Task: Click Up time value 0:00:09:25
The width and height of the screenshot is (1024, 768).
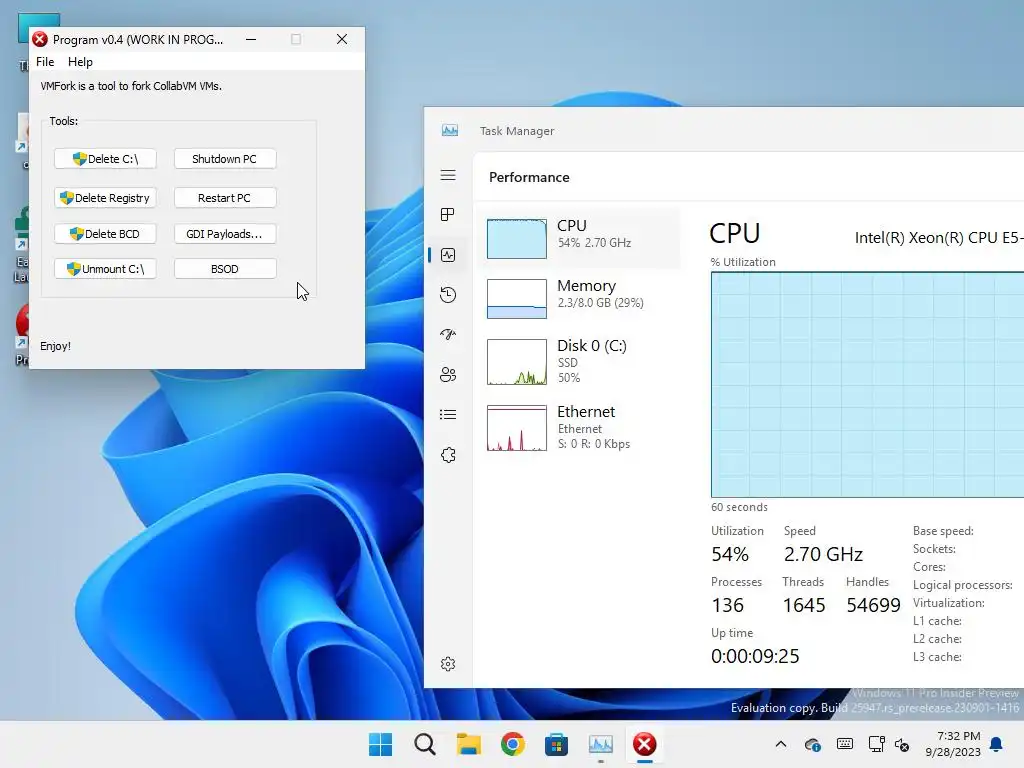Action: pyautogui.click(x=755, y=656)
